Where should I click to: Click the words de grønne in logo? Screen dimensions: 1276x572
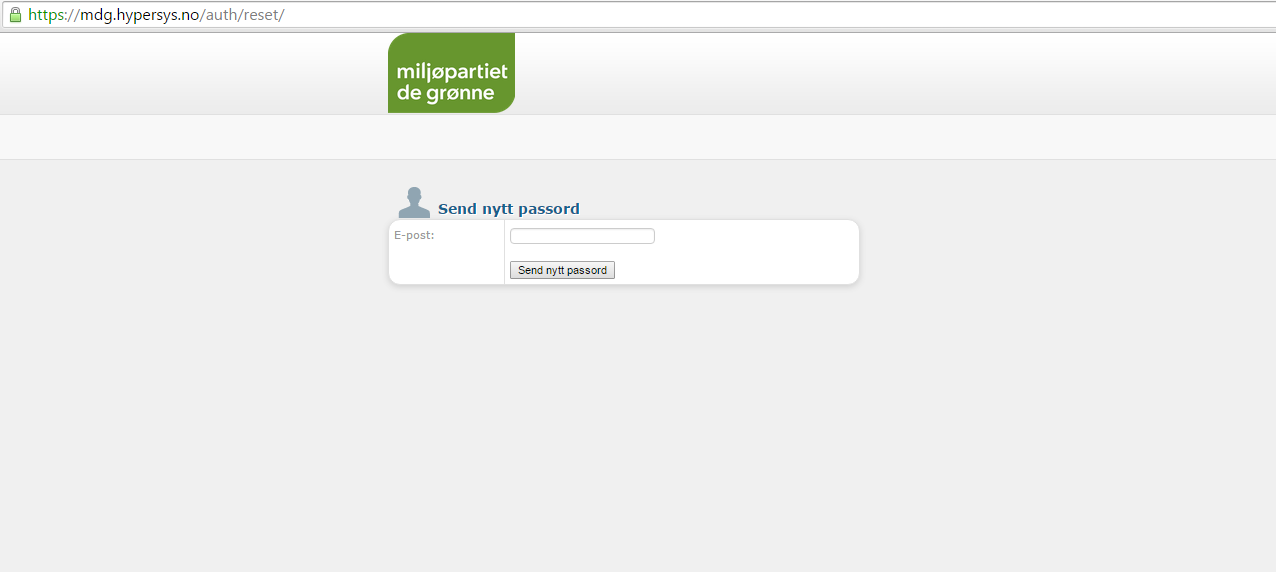(446, 93)
